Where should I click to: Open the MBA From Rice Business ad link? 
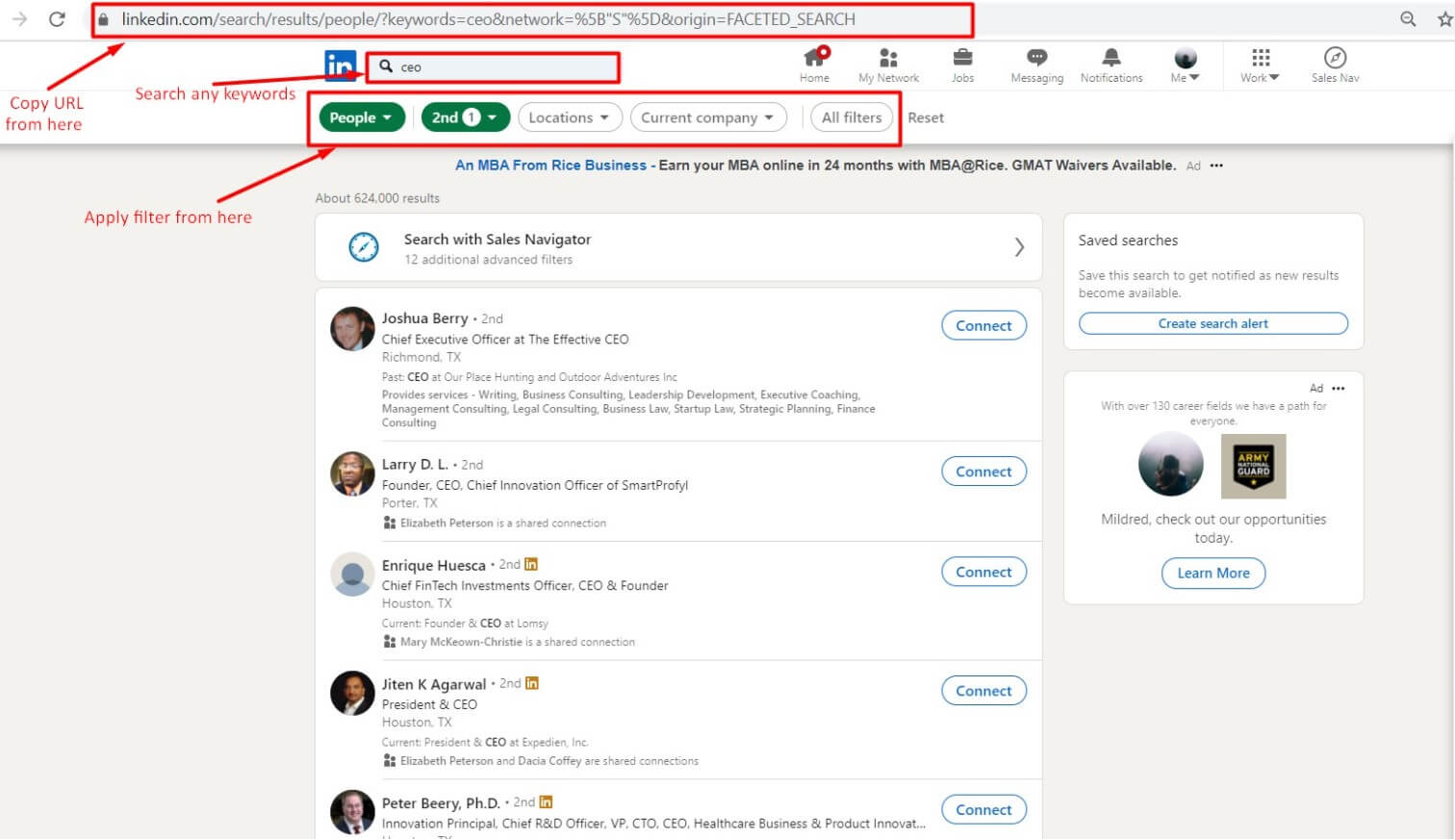click(x=550, y=165)
